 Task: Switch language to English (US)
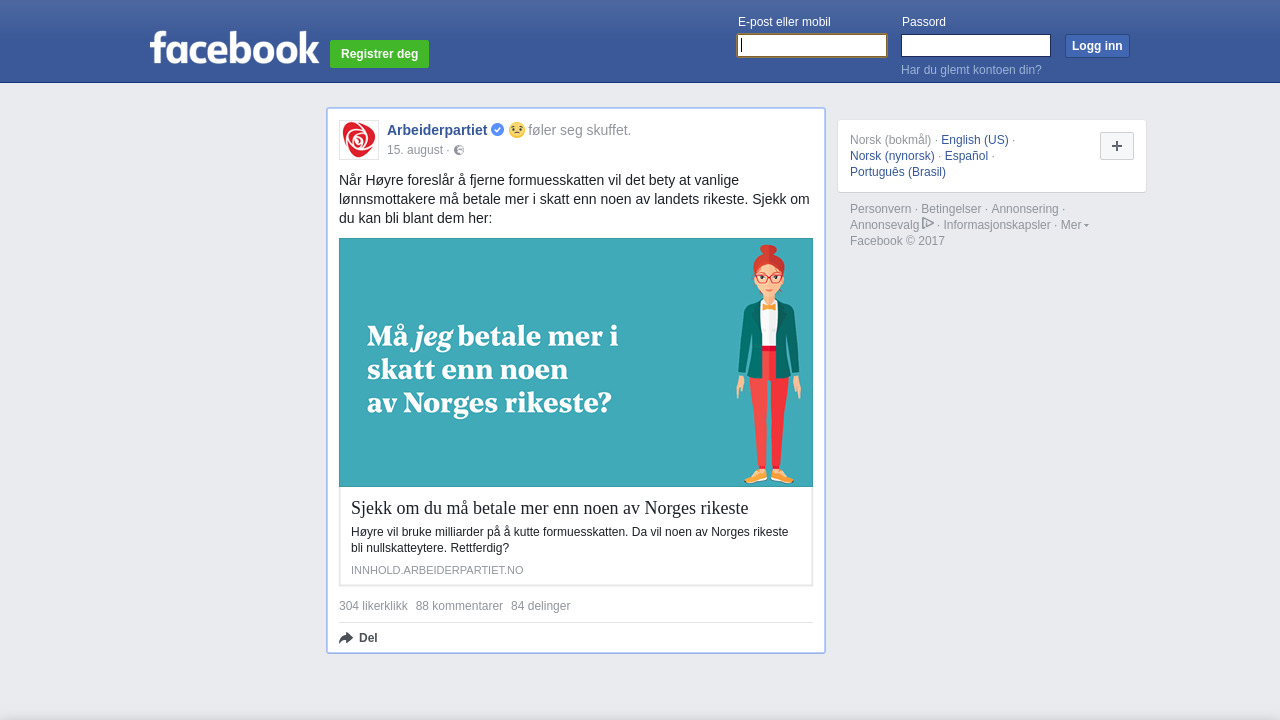pyautogui.click(x=975, y=140)
